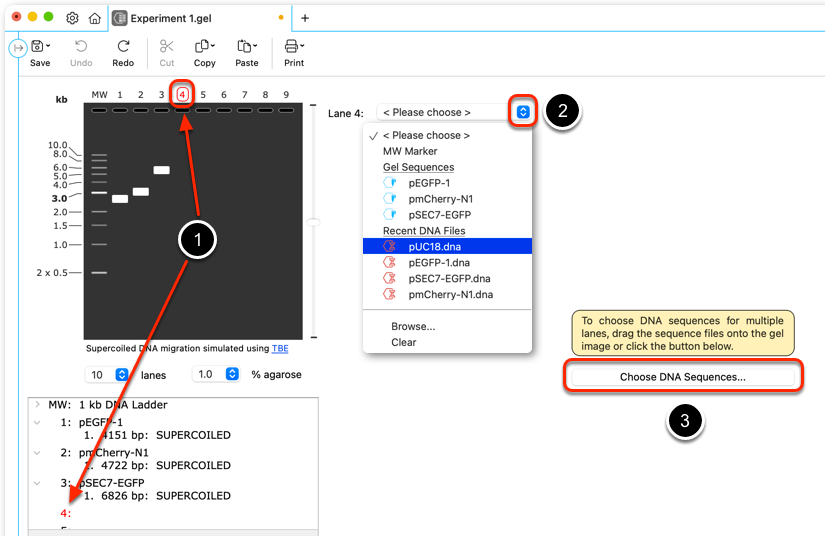Viewport: 825px width, 536px height.
Task: Select MW Marker from the menu
Action: [447, 151]
